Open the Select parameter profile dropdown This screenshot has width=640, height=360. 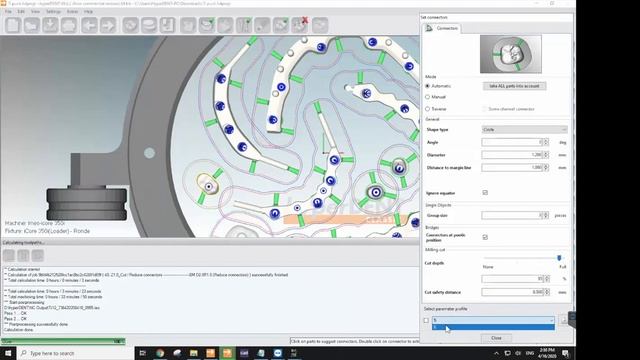coord(493,320)
